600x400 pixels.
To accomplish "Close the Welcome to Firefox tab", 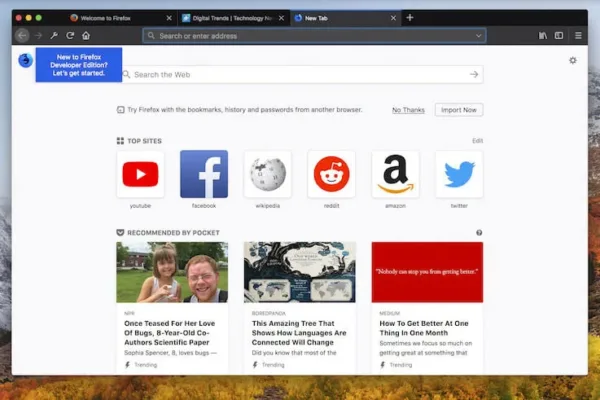I will (169, 18).
